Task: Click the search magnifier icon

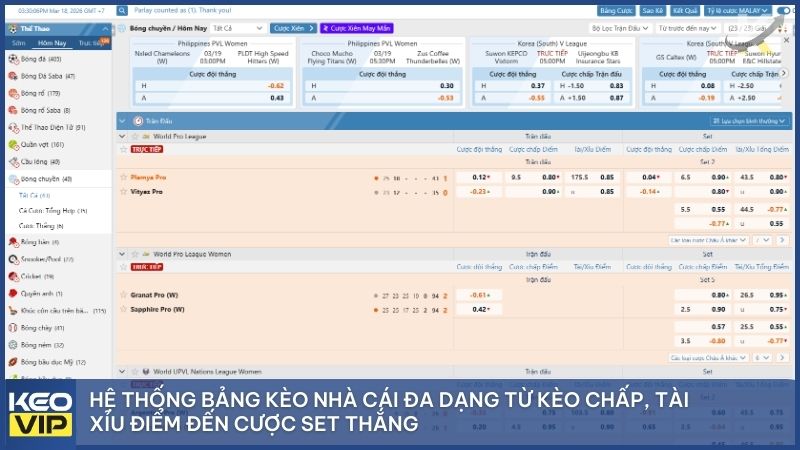Action: 122,10
